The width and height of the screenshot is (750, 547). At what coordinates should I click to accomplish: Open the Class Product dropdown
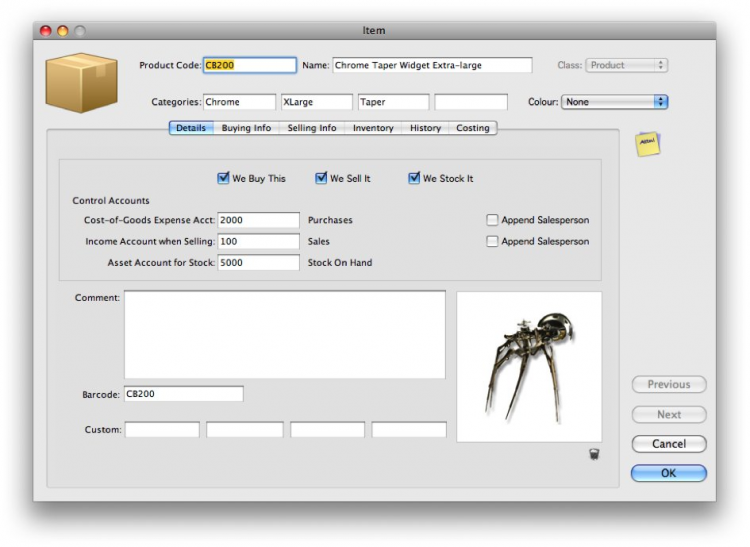coord(626,65)
